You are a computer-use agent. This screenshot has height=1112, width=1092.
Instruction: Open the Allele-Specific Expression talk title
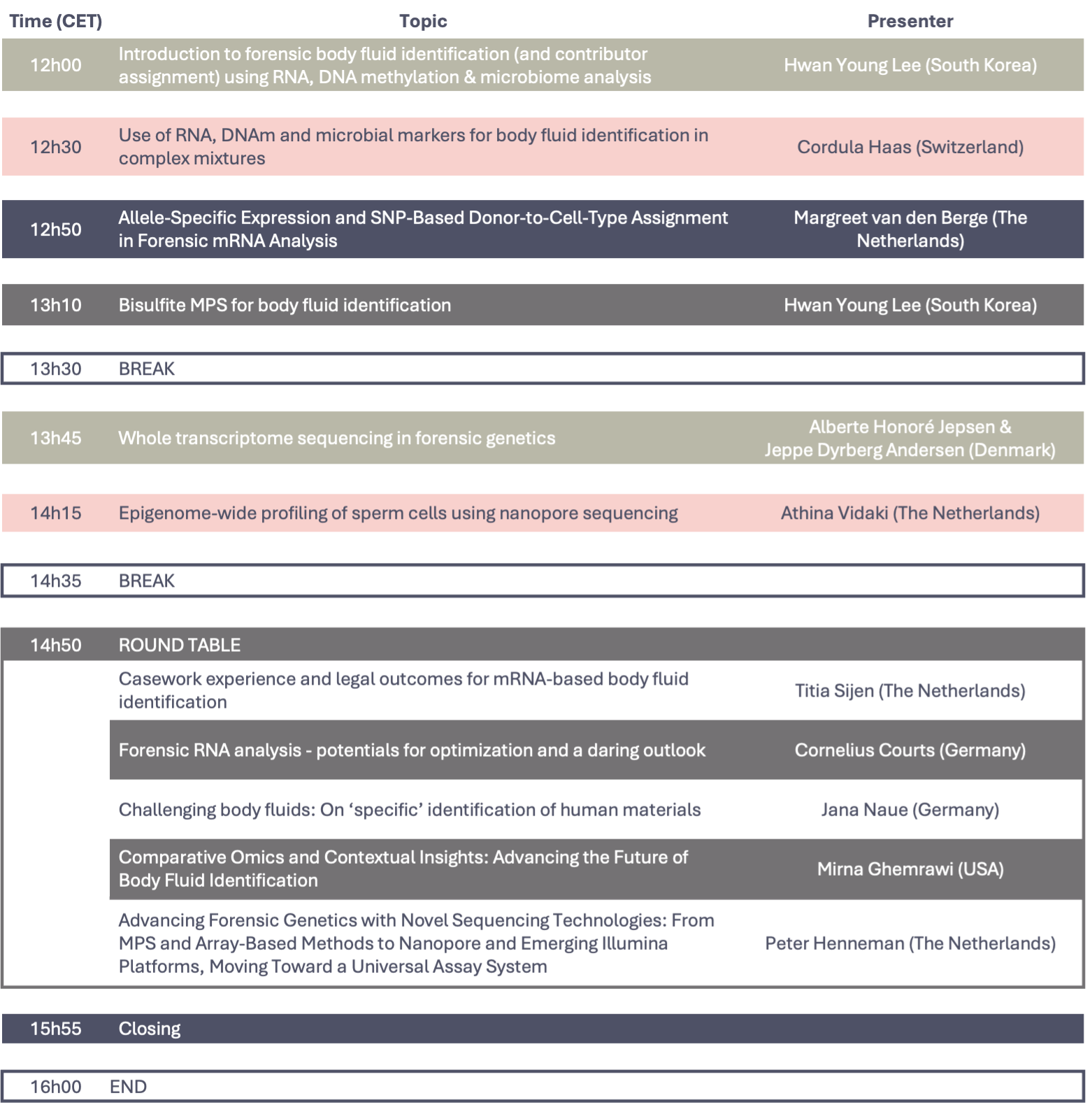[x=423, y=229]
